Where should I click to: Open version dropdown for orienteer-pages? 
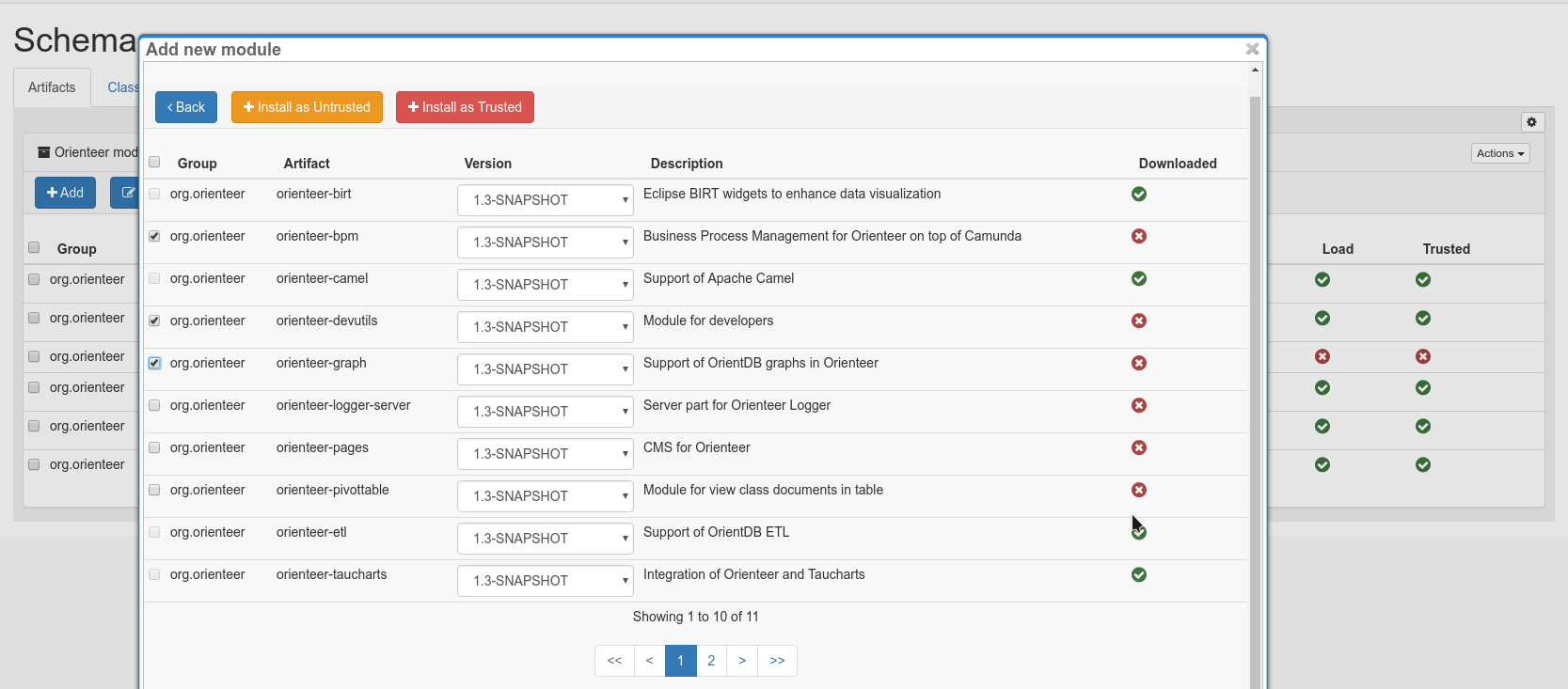pos(546,454)
